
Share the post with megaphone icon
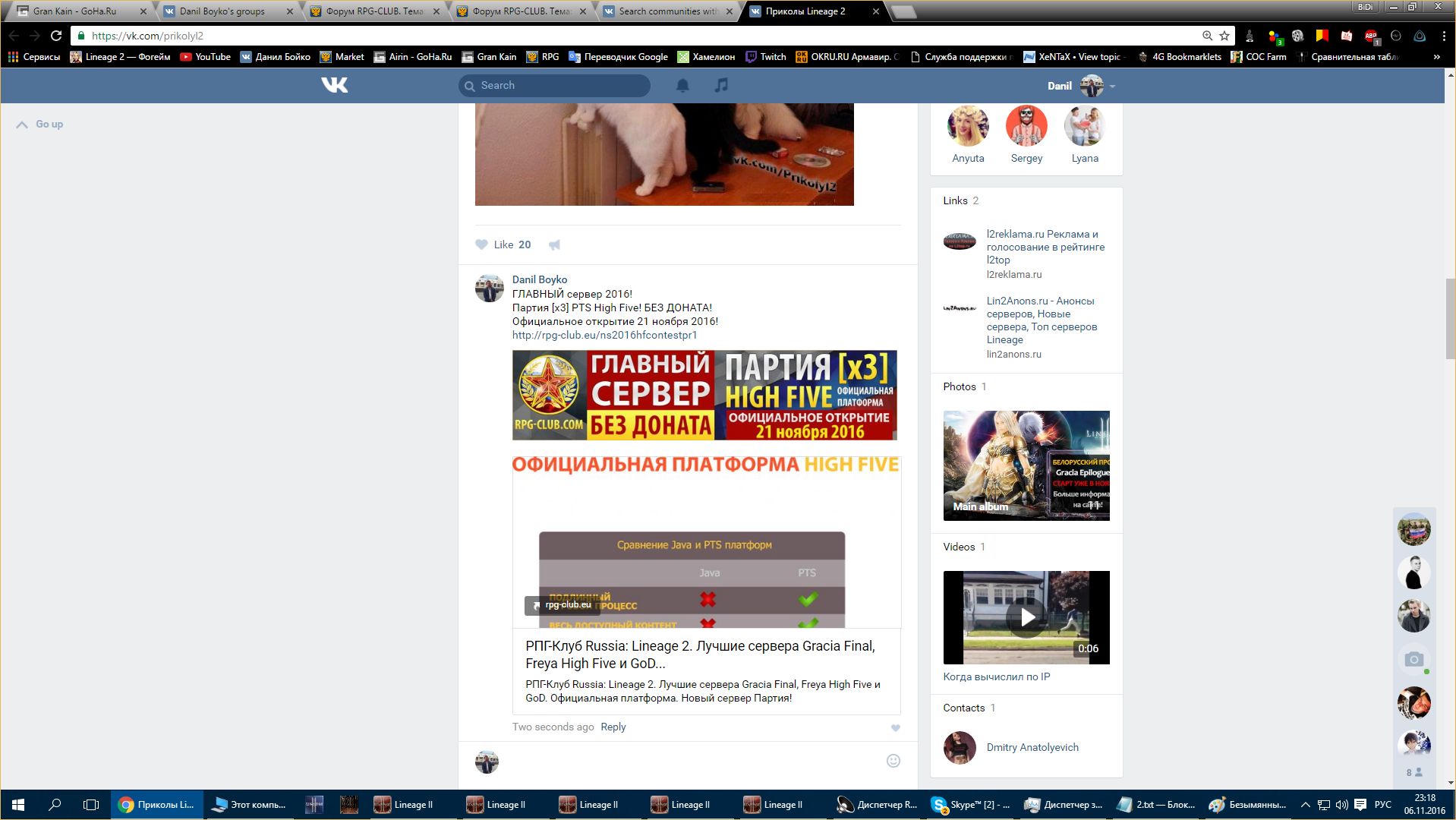pyautogui.click(x=555, y=244)
